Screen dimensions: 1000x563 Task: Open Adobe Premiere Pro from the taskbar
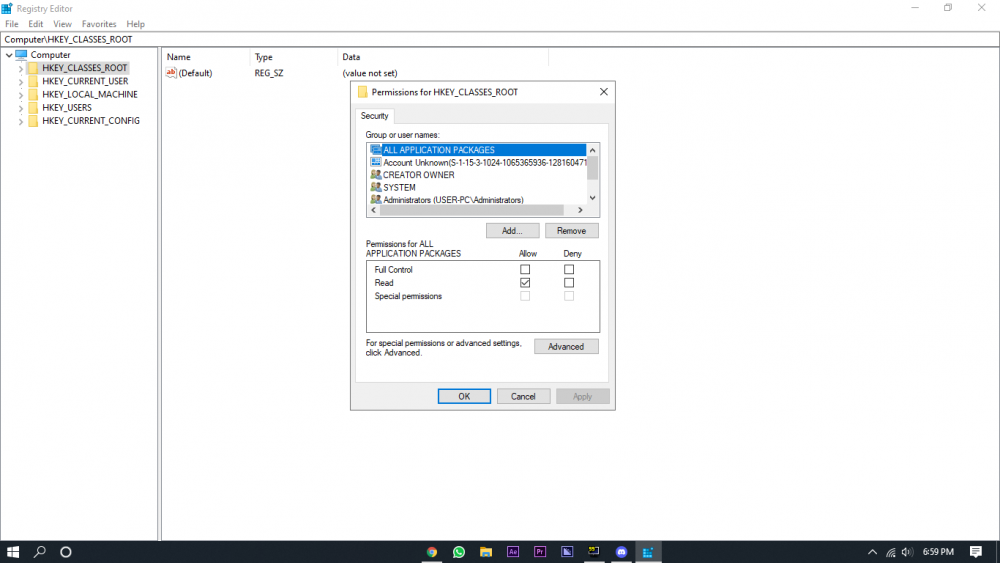tap(540, 552)
